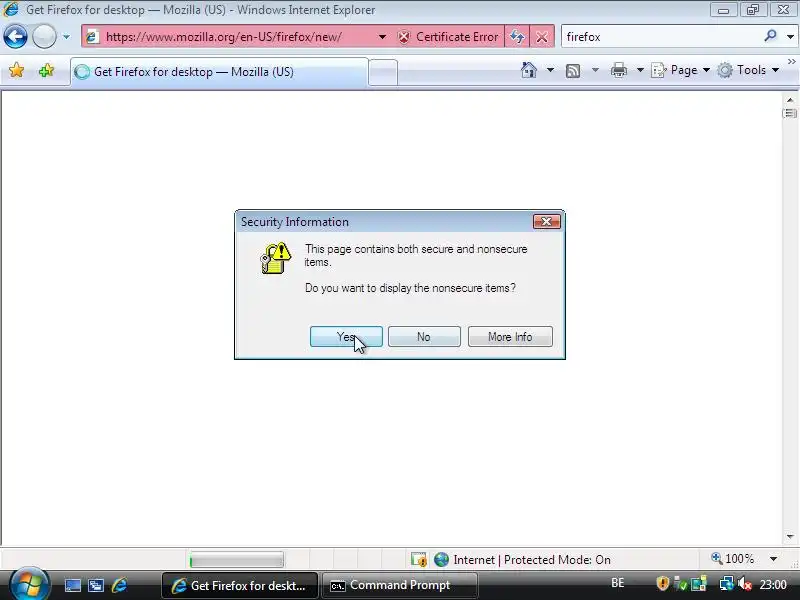Expand the zoom level dropdown arrow

(773, 559)
